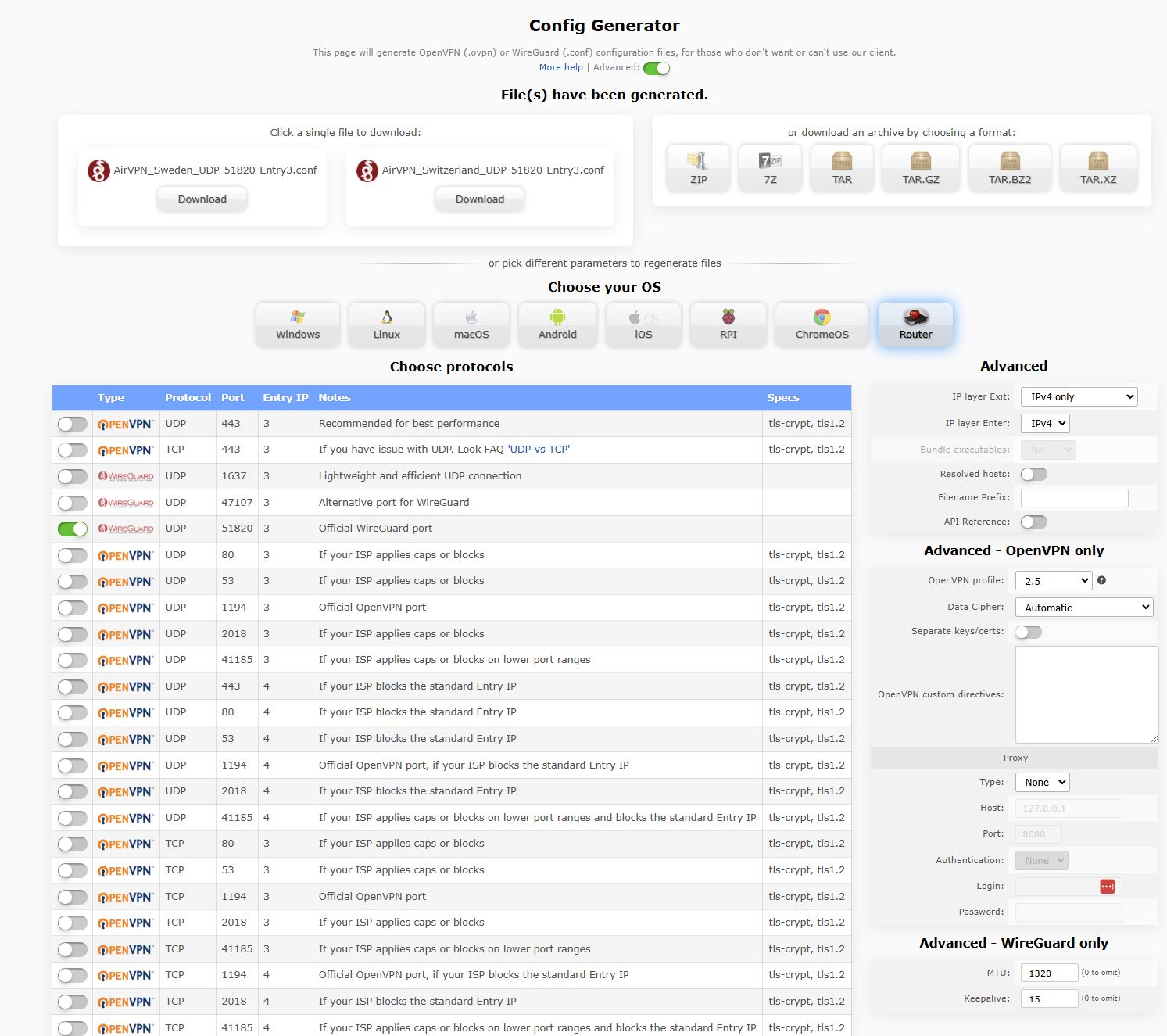
Task: Disable the WireGuard UDP 51820 protocol switch
Action: click(x=73, y=529)
